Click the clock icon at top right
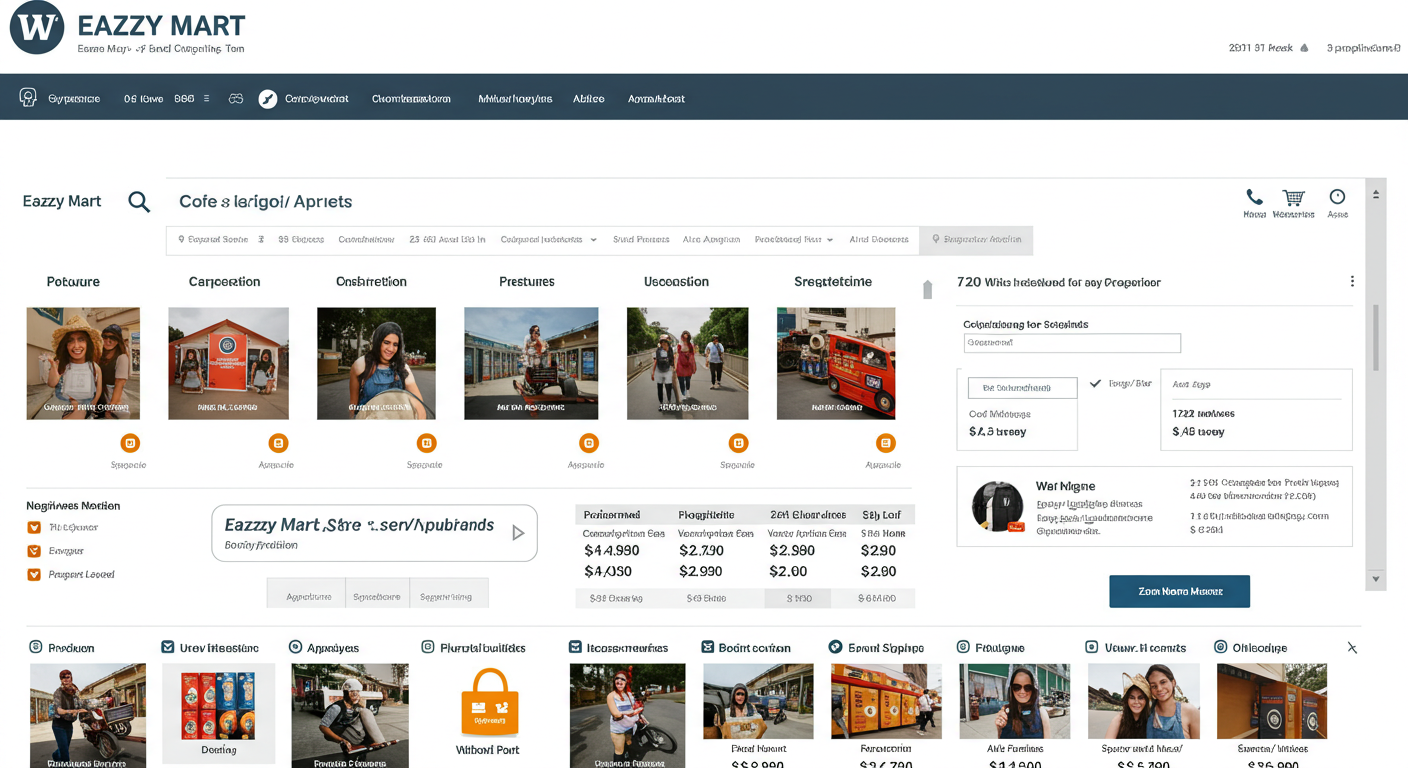This screenshot has height=768, width=1408. (x=1337, y=197)
